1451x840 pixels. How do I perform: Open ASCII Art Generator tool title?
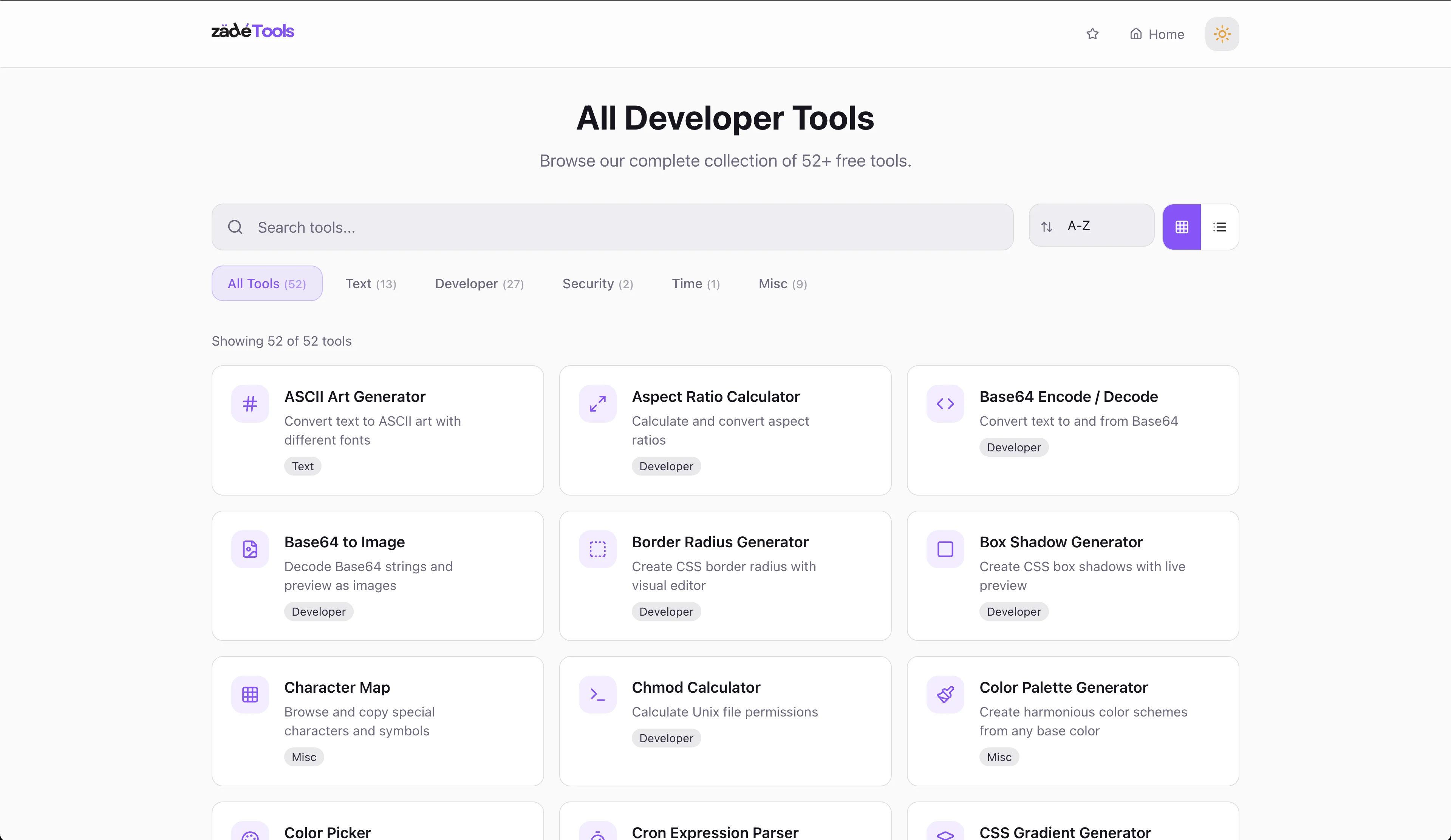point(355,397)
